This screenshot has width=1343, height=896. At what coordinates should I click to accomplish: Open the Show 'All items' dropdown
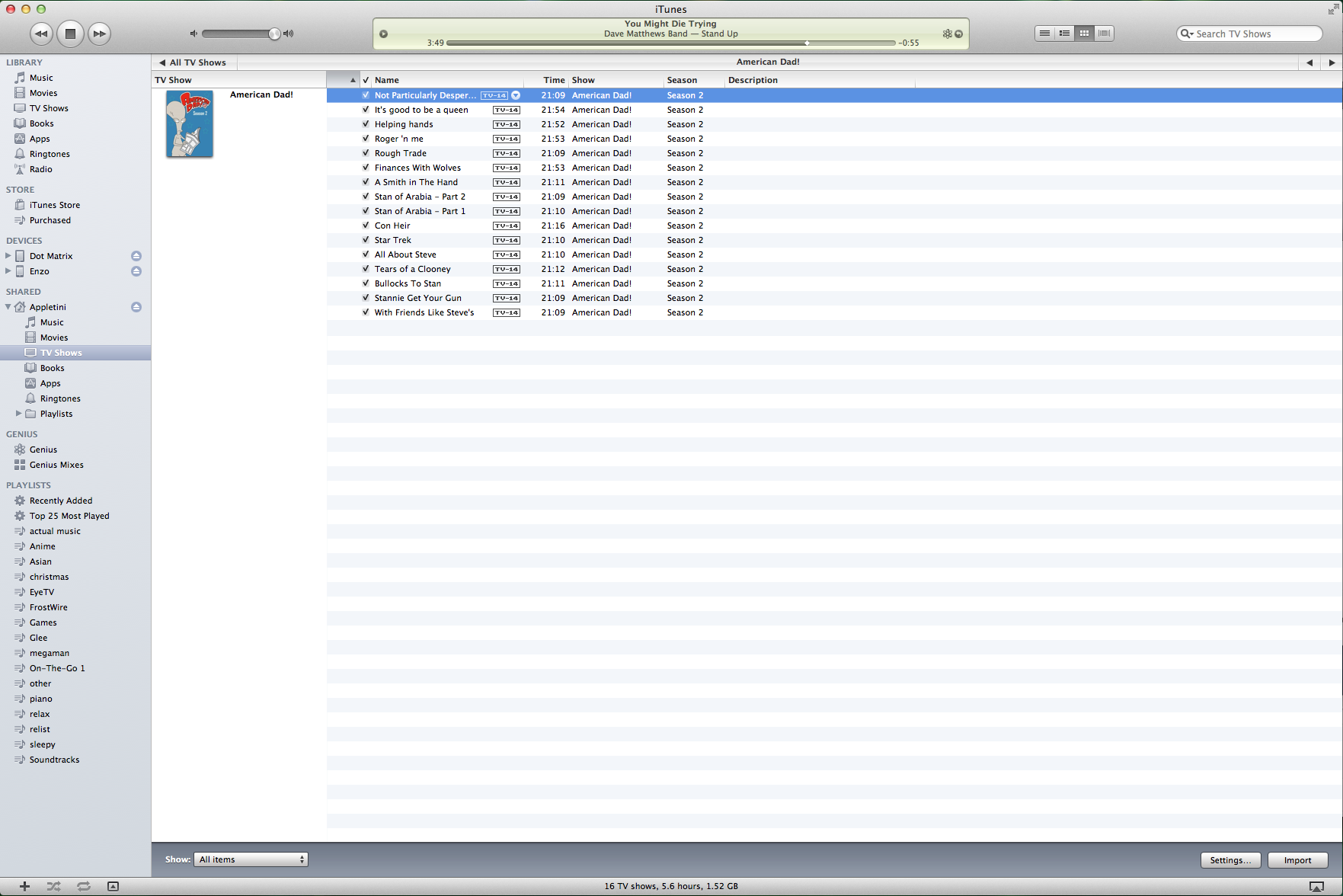[x=251, y=859]
